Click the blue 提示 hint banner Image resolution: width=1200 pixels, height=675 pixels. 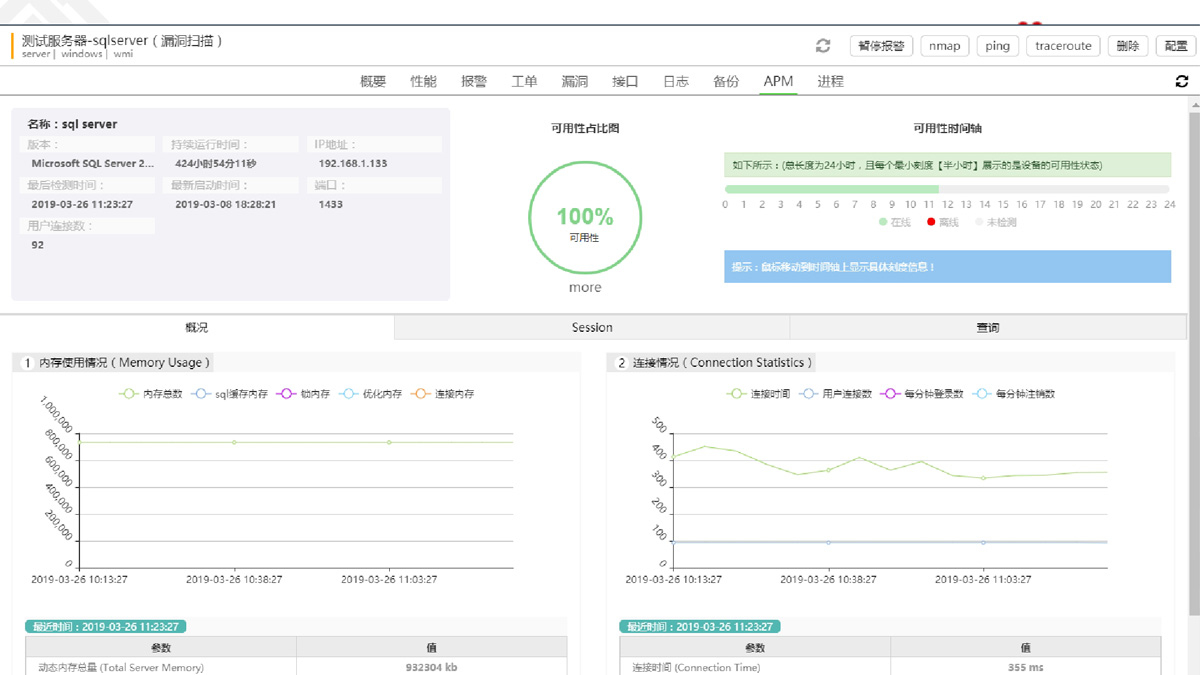(x=947, y=267)
